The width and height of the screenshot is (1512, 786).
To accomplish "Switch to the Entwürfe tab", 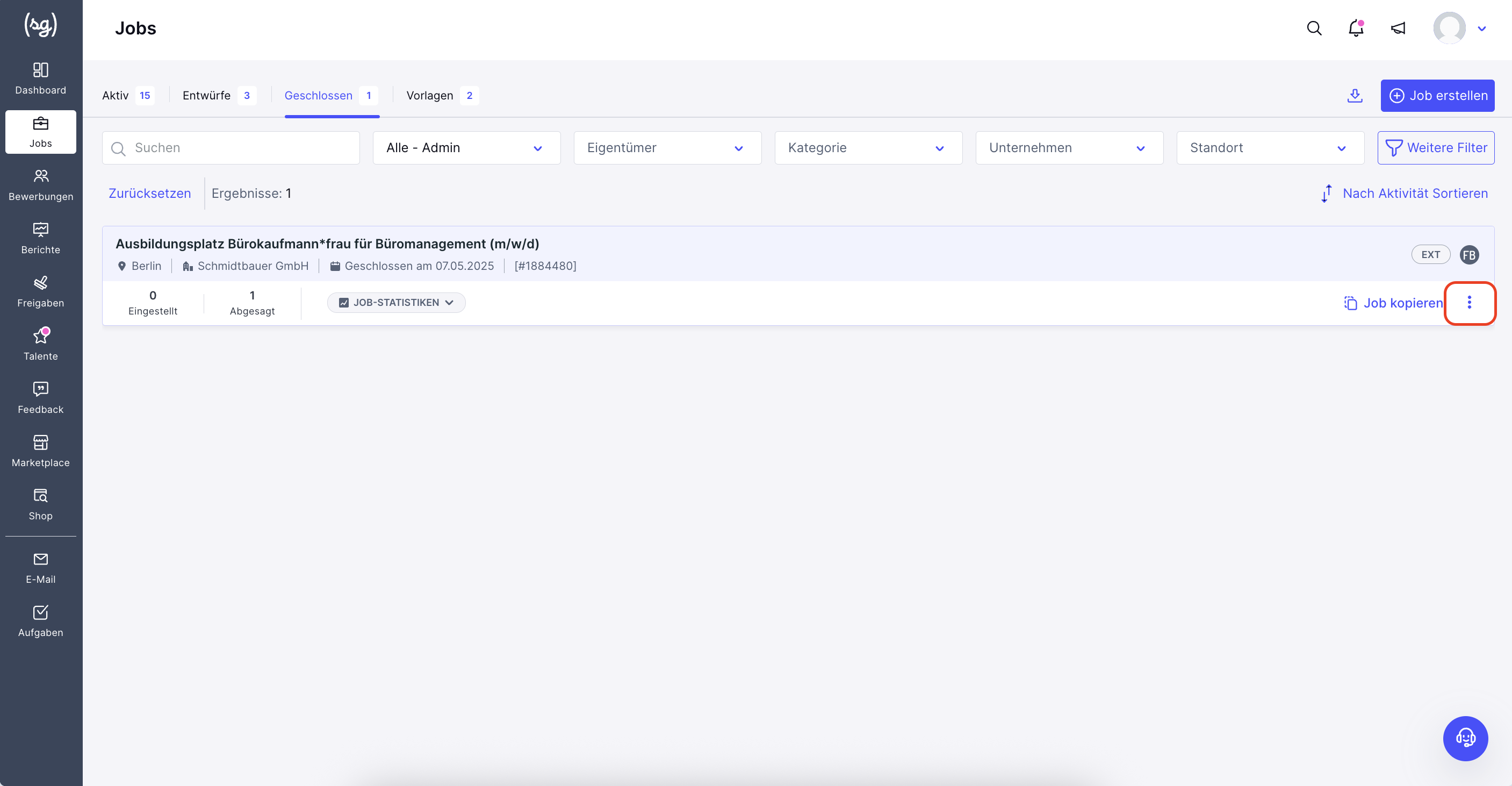I will click(220, 96).
